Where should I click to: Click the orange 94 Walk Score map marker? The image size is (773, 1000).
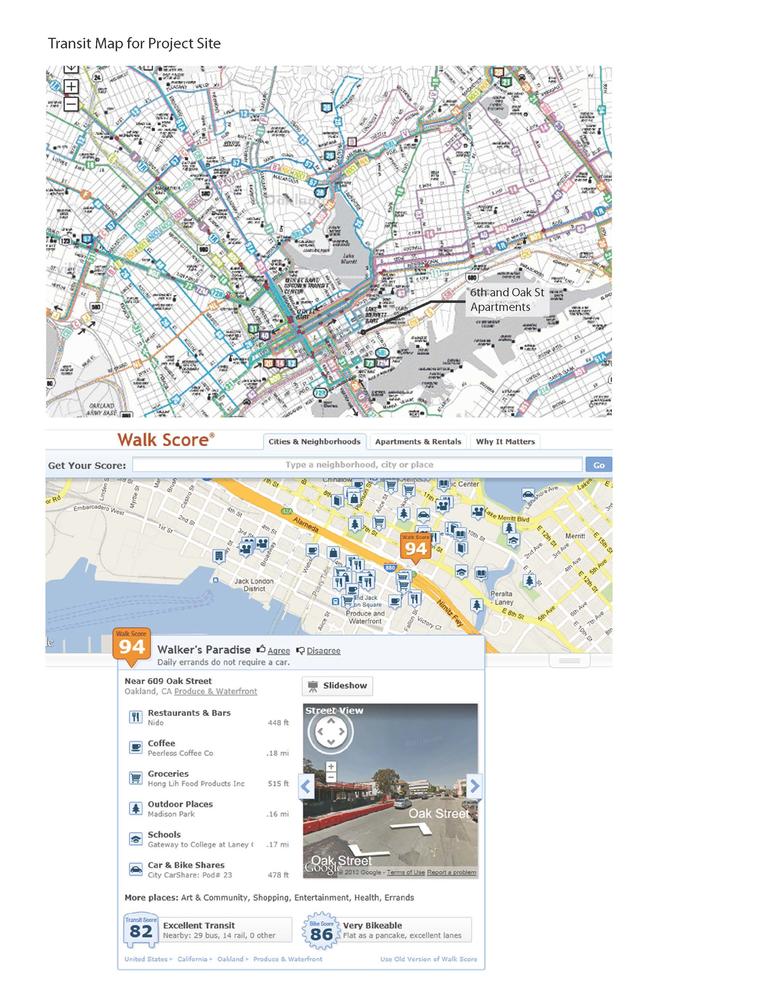click(x=415, y=548)
